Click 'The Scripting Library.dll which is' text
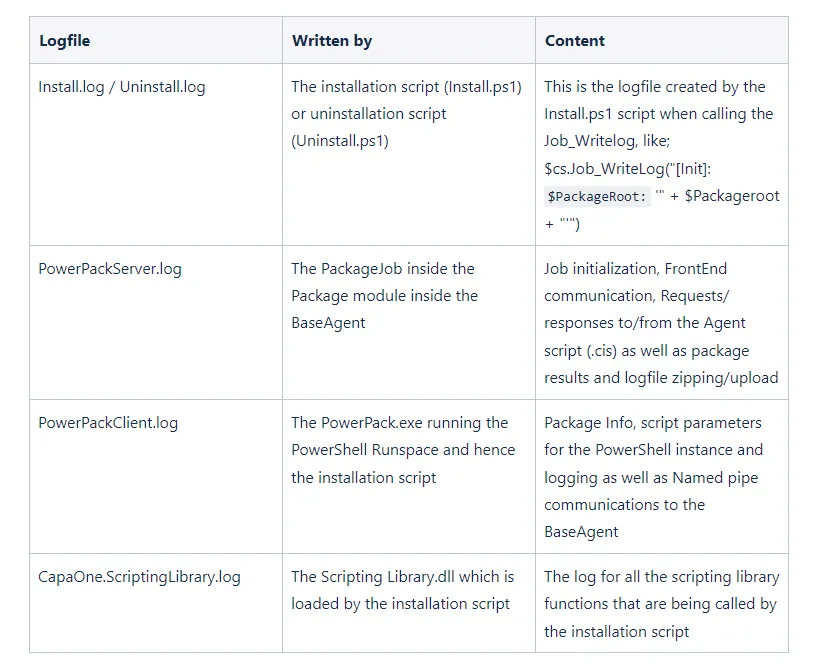The height and width of the screenshot is (671, 820). (x=403, y=576)
